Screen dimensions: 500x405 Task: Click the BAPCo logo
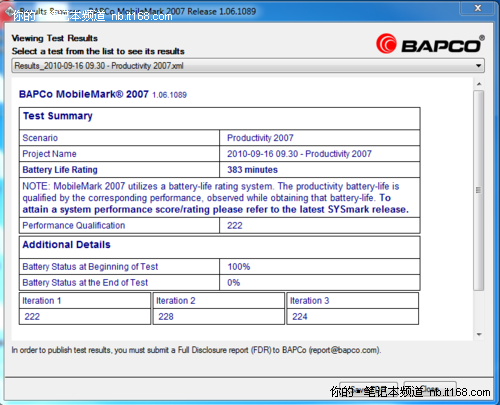[x=430, y=44]
